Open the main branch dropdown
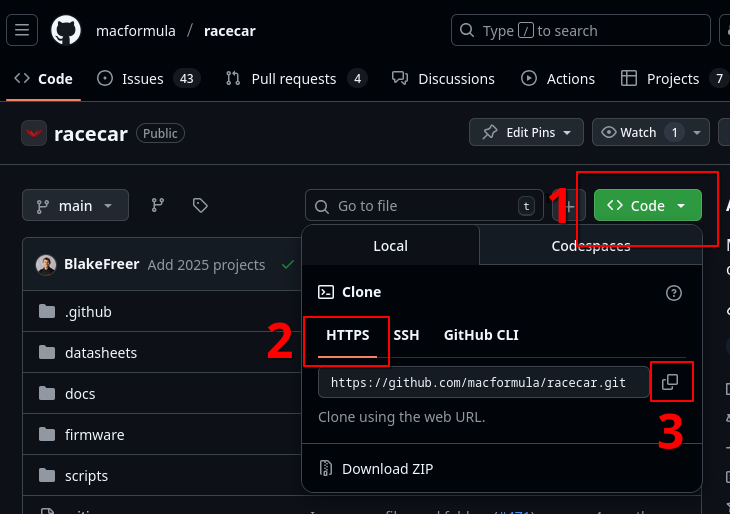 point(75,206)
